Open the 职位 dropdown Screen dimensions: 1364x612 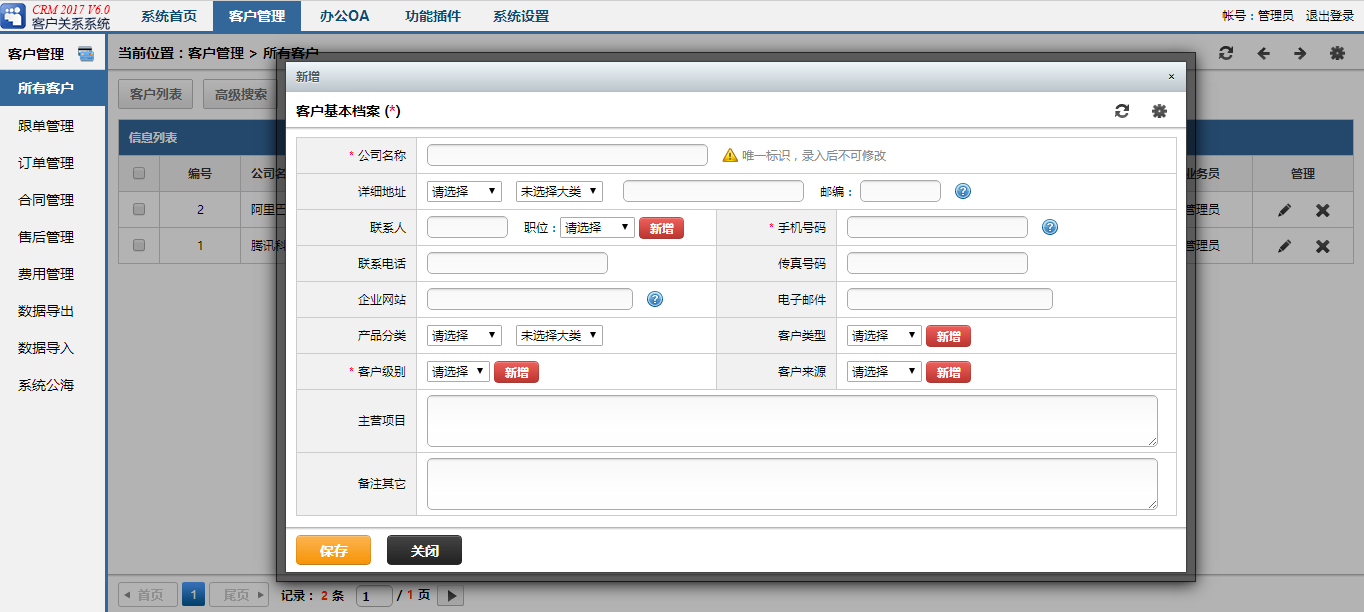click(597, 227)
